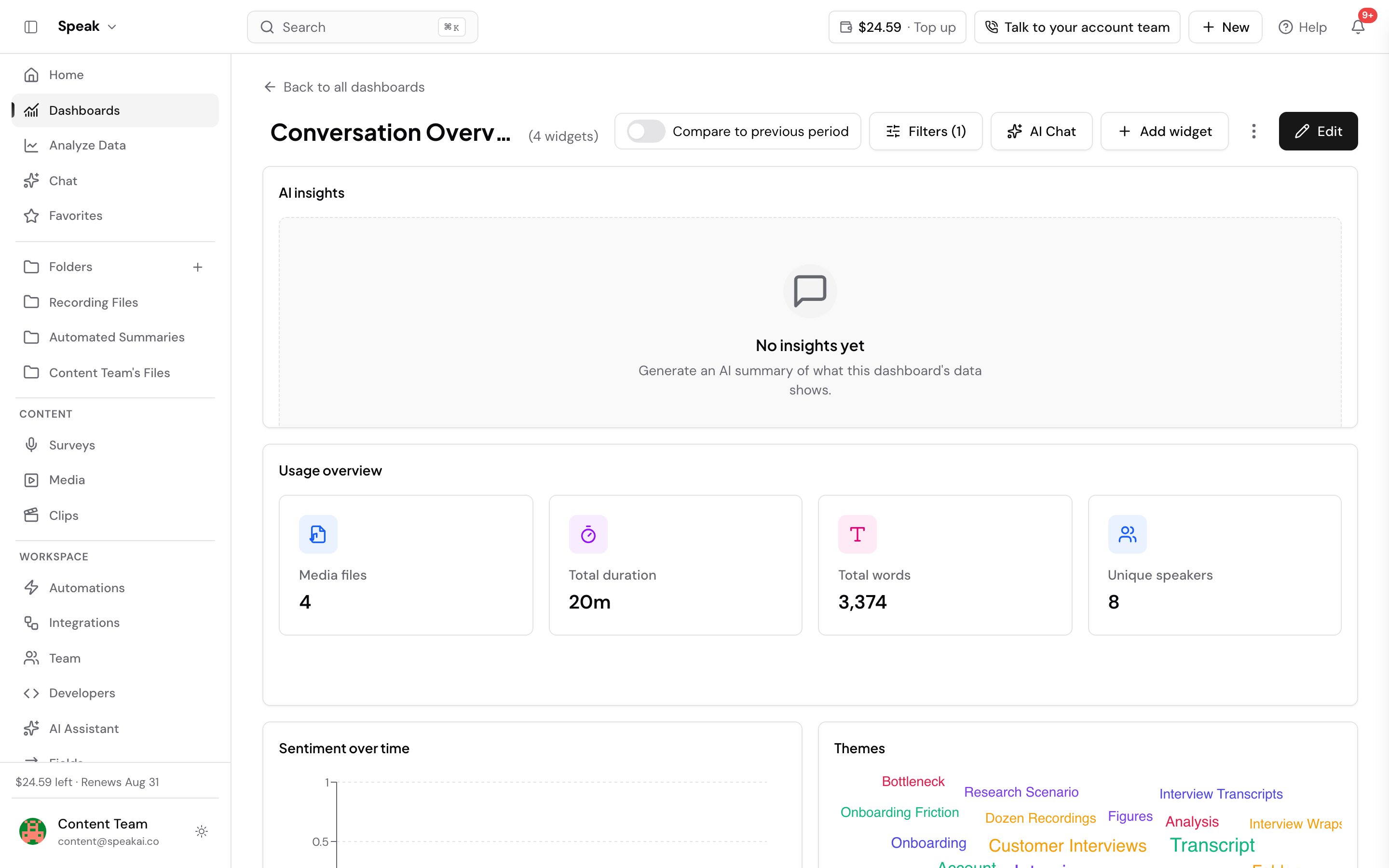Open Analyze Data in the sidebar
1389x868 pixels.
pos(115,145)
